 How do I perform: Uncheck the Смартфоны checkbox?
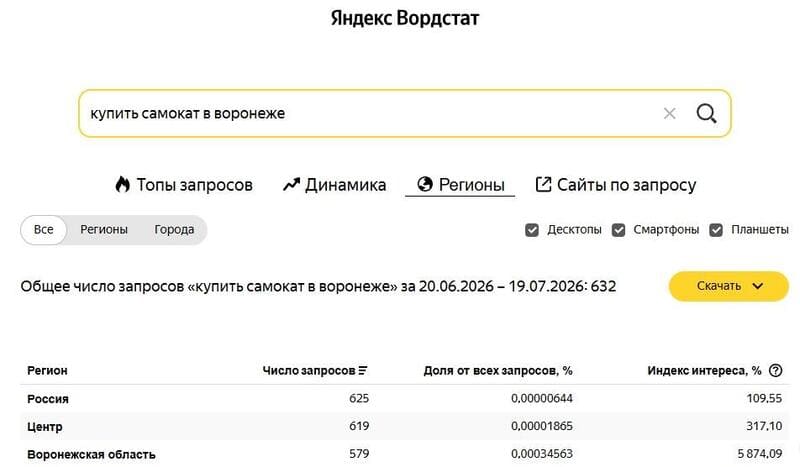[x=618, y=230]
